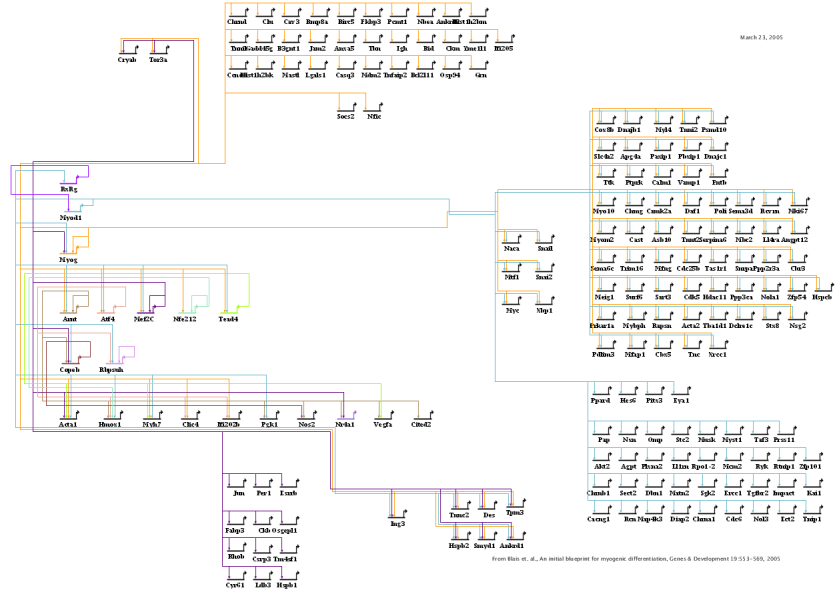
Task: Click the Myod1 gene node
Action: pyautogui.click(x=71, y=217)
